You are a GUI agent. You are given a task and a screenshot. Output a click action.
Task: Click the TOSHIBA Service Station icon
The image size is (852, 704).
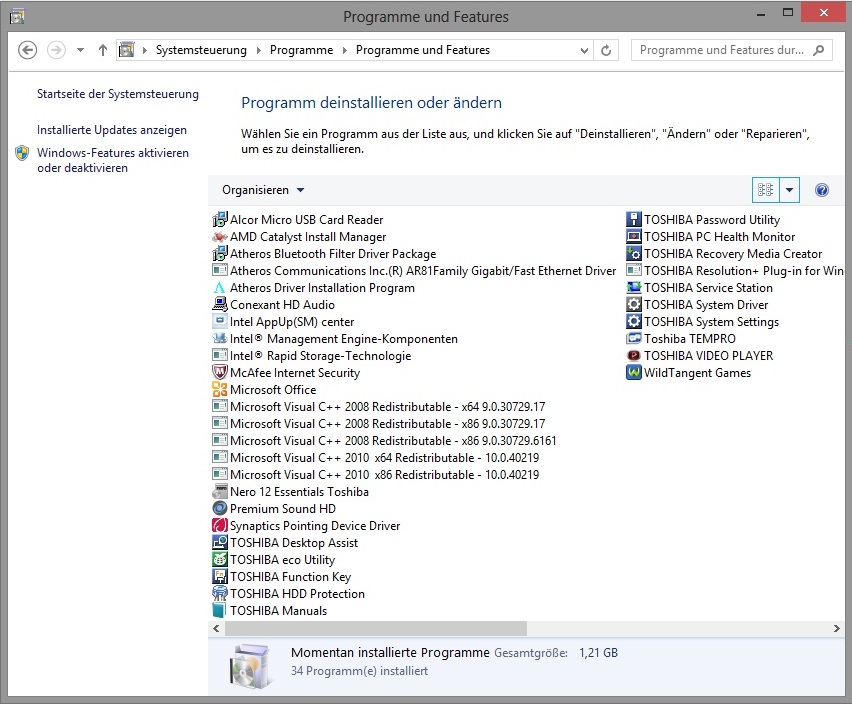634,288
